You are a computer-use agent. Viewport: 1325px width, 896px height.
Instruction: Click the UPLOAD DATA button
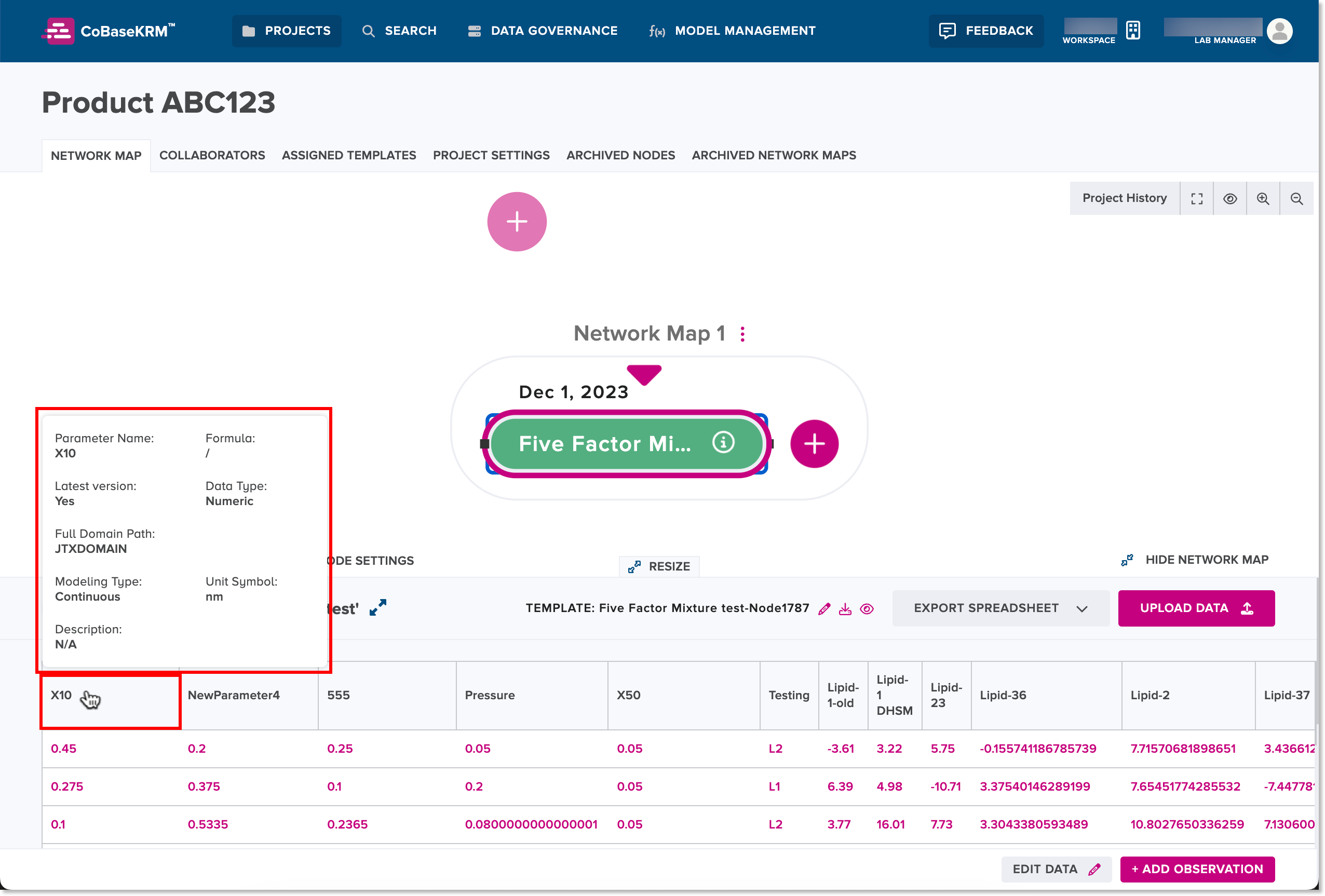coord(1196,608)
